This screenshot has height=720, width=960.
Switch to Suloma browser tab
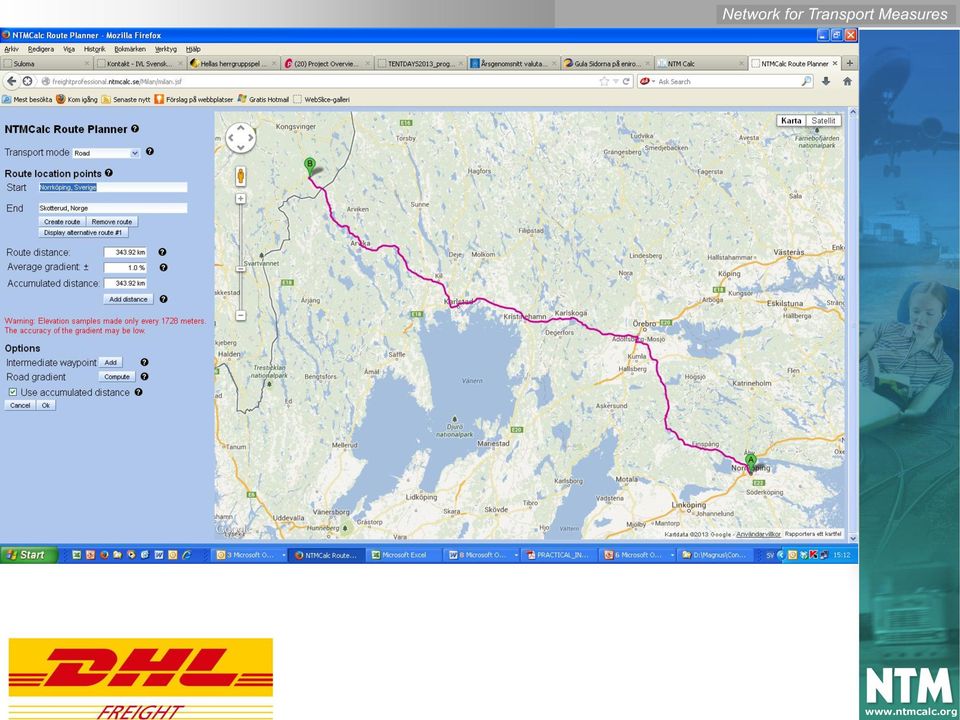click(47, 63)
